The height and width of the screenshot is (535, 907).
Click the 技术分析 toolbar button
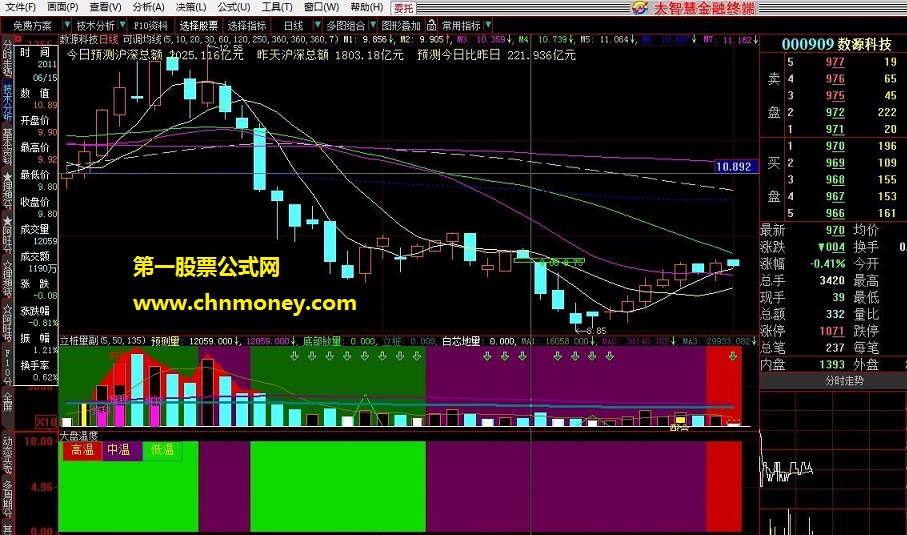point(95,26)
